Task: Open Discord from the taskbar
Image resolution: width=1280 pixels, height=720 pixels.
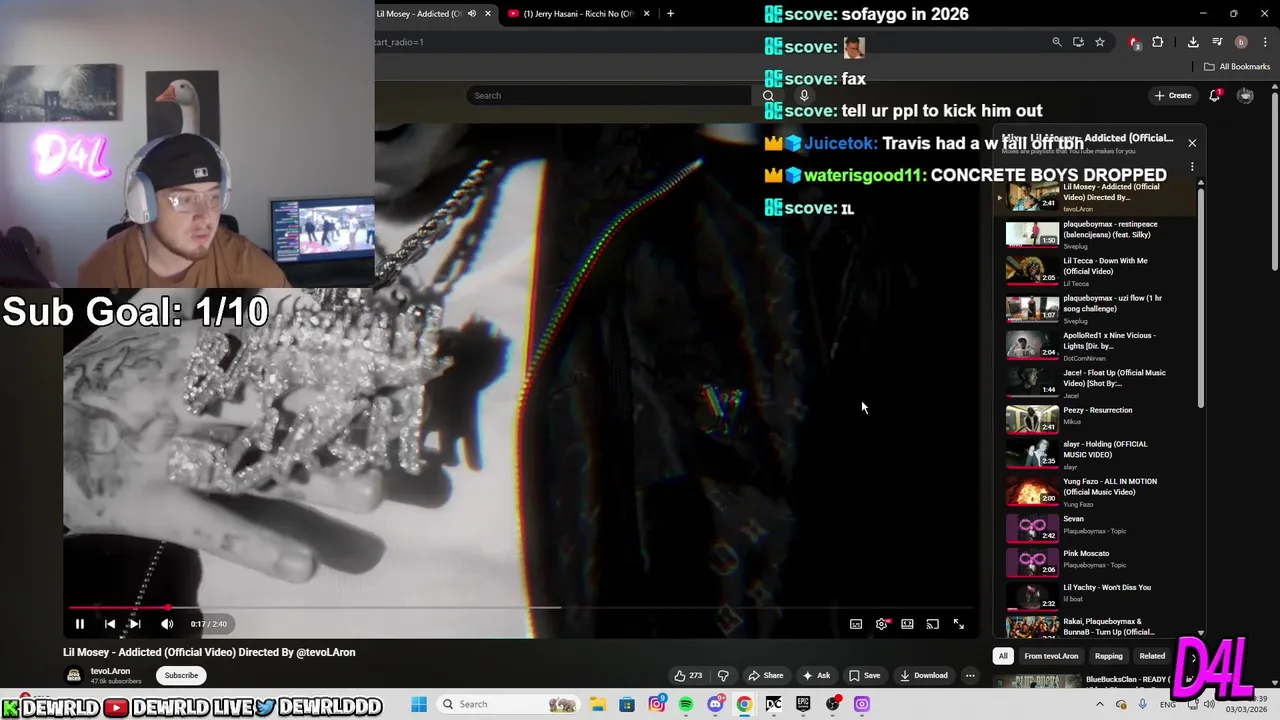Action: coord(715,704)
